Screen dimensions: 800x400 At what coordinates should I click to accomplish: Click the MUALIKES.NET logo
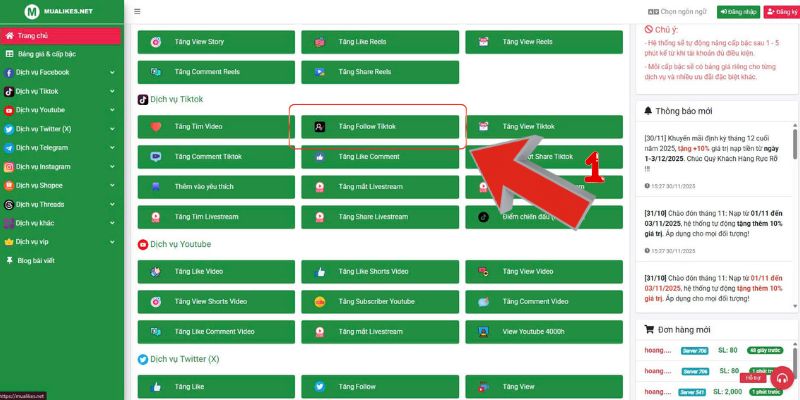(60, 11)
